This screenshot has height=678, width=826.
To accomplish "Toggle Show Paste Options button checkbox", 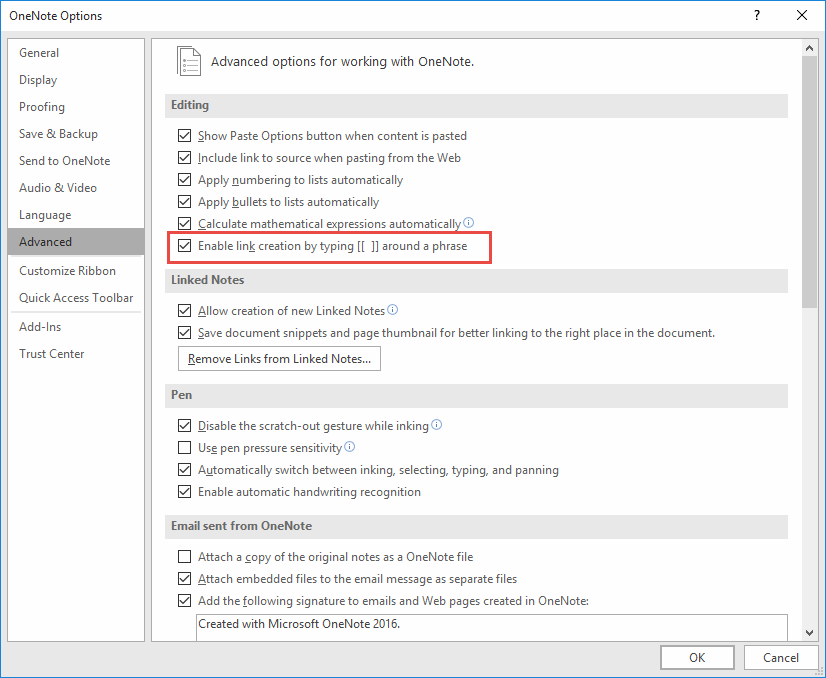I will click(x=184, y=136).
